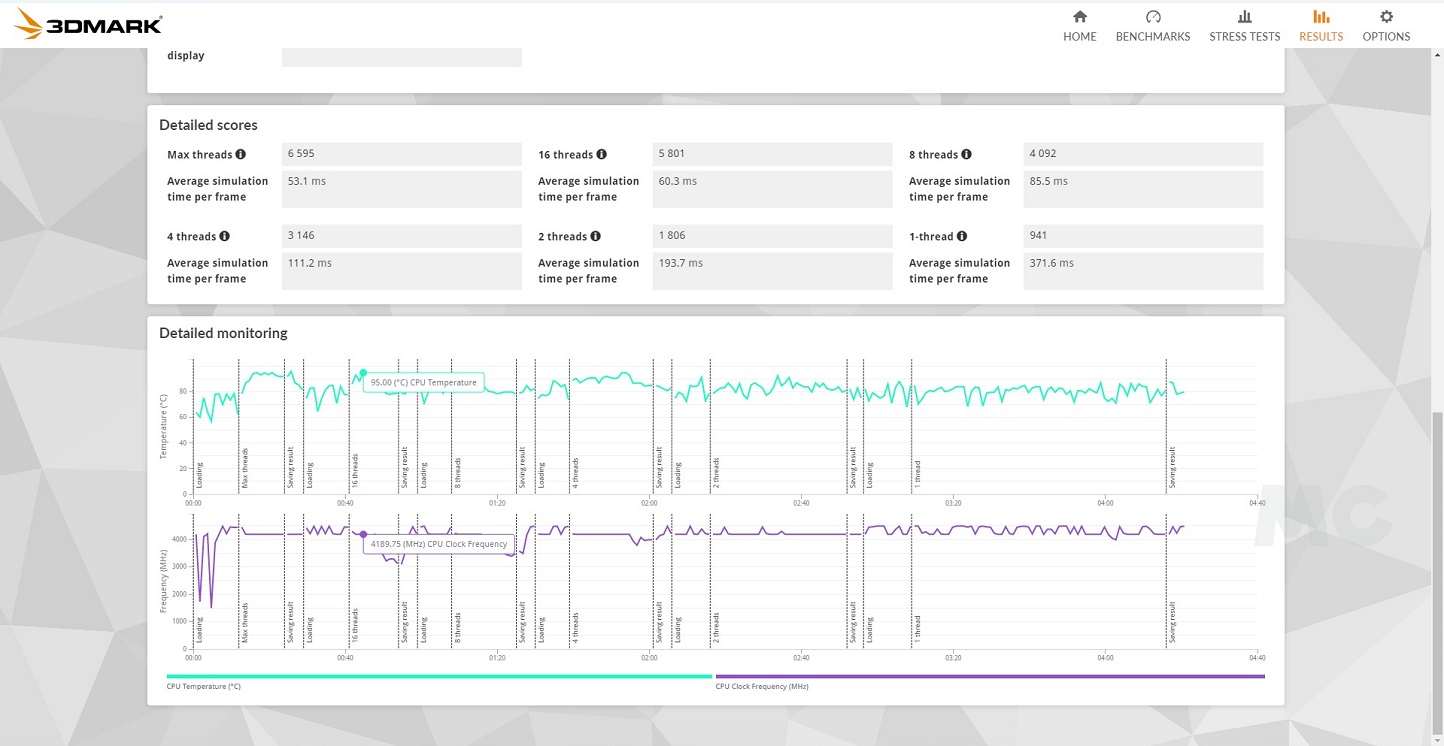1444x746 pixels.
Task: Click the Max threads info icon
Action: point(241,155)
